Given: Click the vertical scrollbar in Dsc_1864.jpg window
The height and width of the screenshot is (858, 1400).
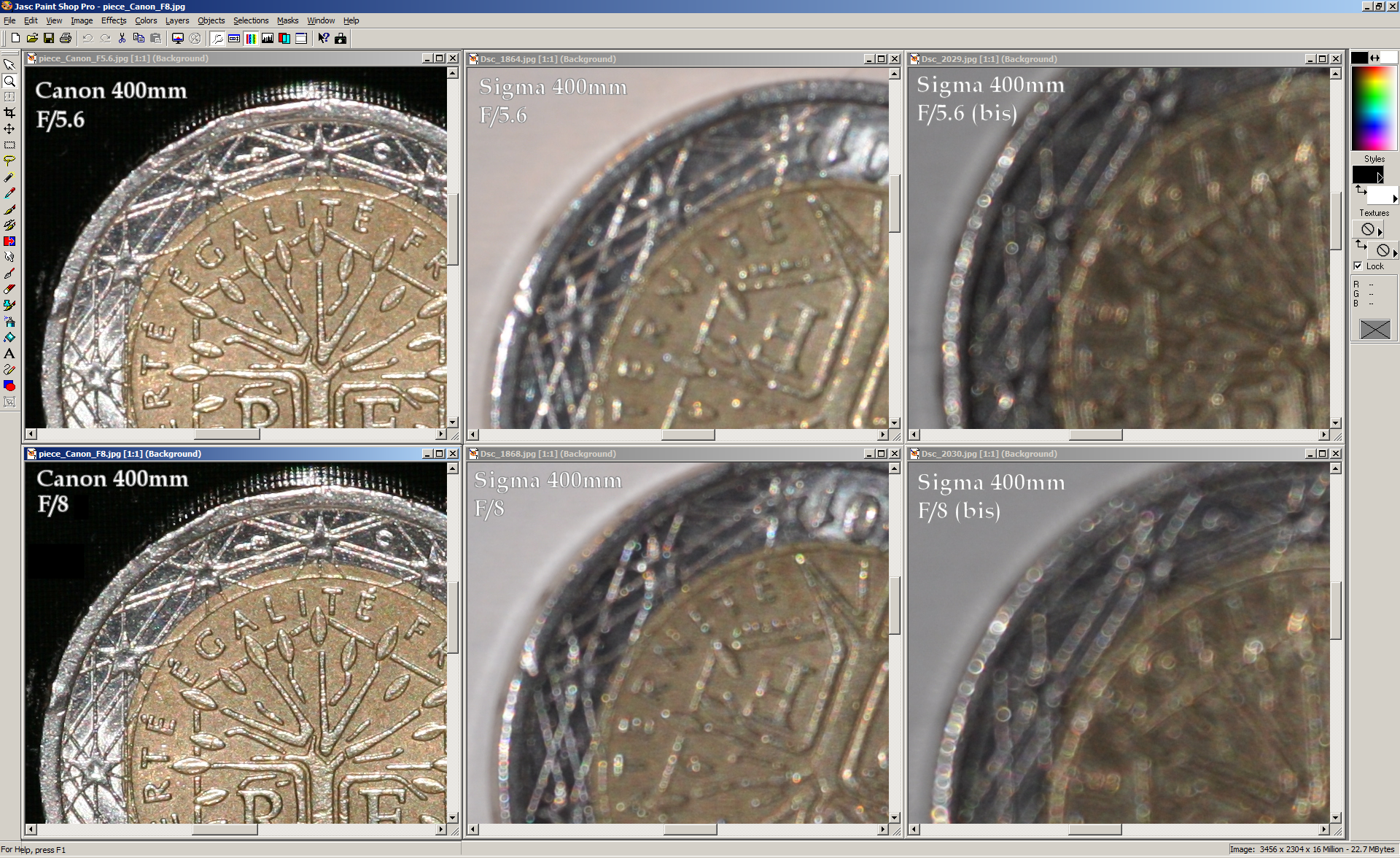Looking at the screenshot, I should (895, 248).
